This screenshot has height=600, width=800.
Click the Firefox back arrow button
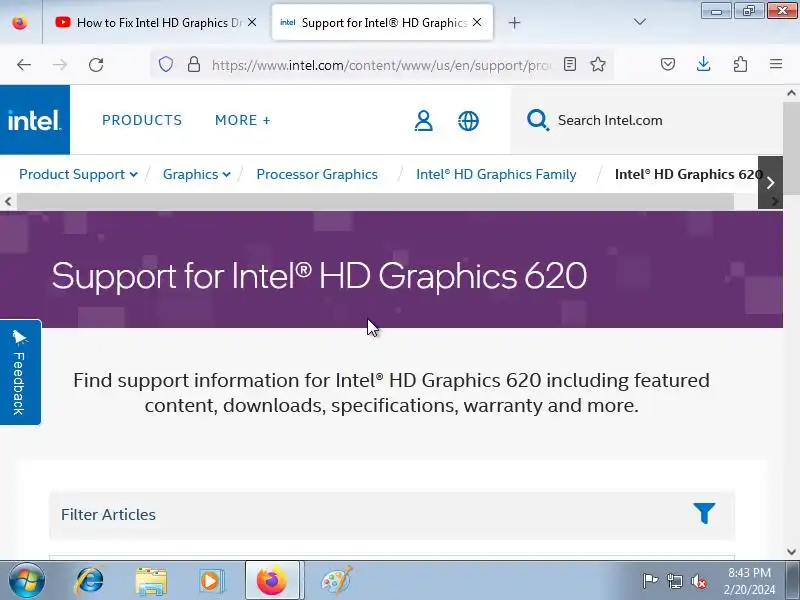pyautogui.click(x=24, y=65)
